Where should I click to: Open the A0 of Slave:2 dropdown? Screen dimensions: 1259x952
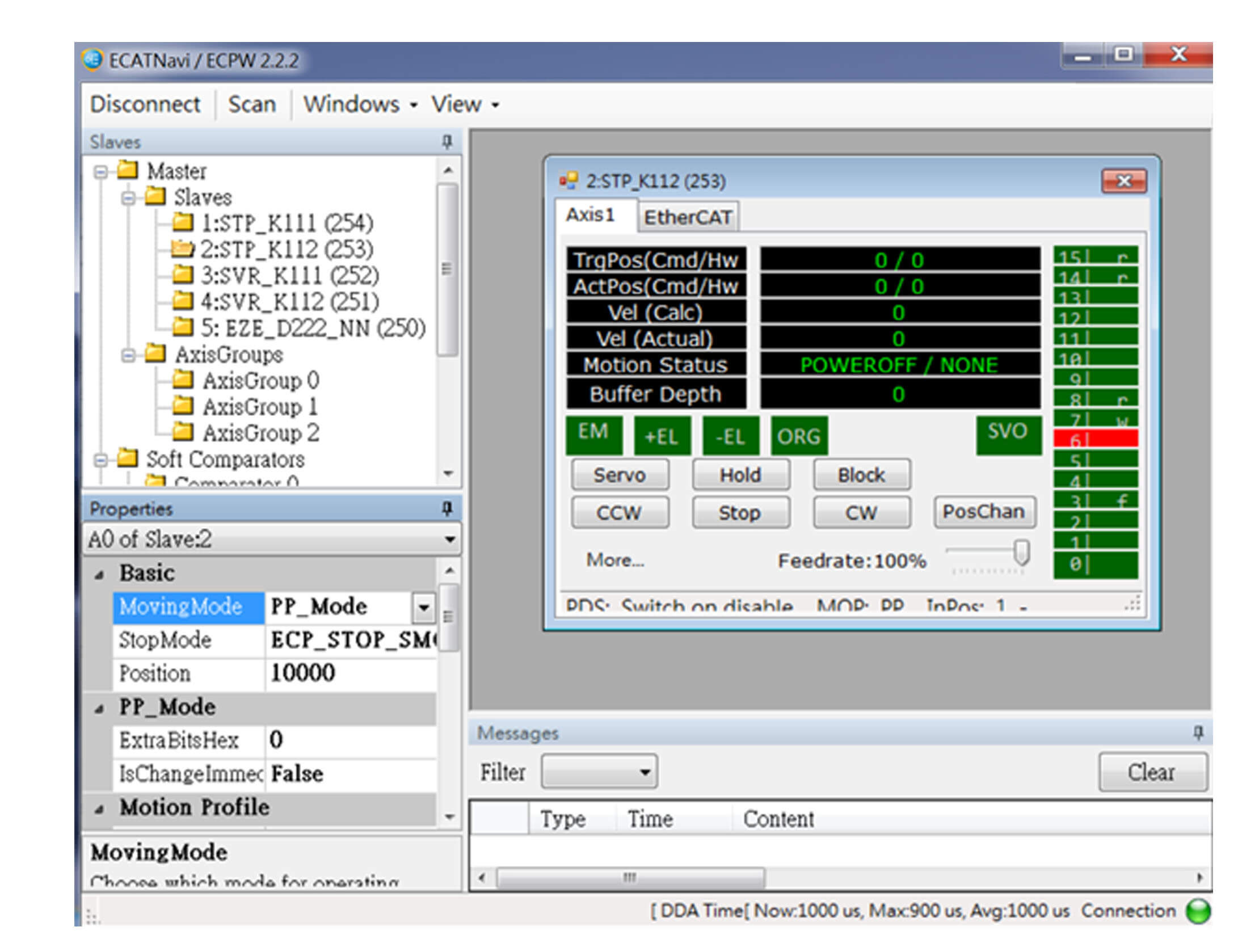[x=449, y=539]
